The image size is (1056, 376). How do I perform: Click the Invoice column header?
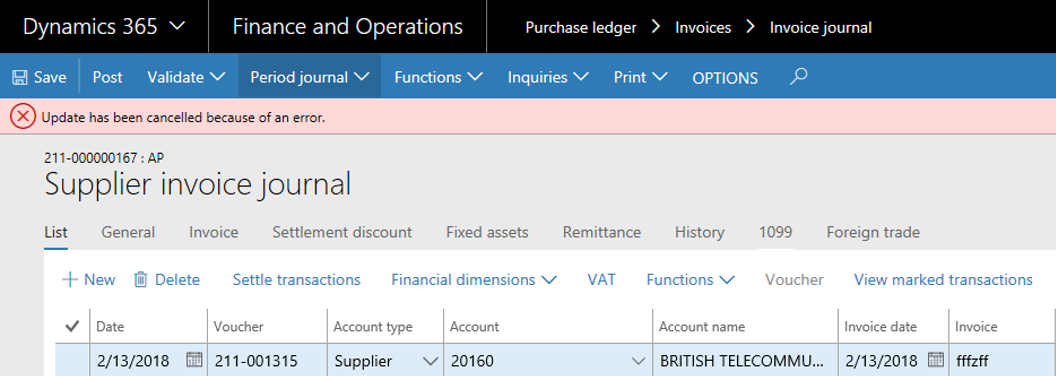click(x=976, y=327)
